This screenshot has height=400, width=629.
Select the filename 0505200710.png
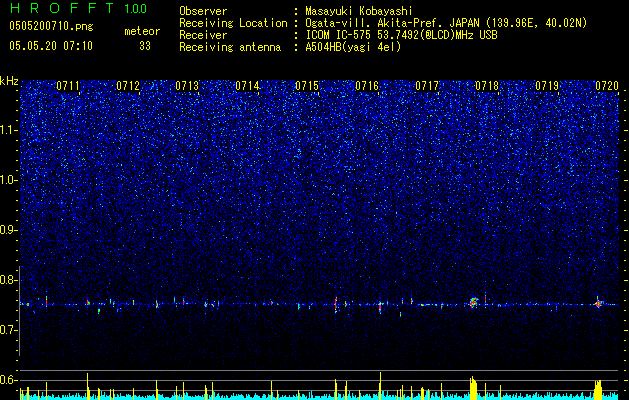pyautogui.click(x=51, y=27)
